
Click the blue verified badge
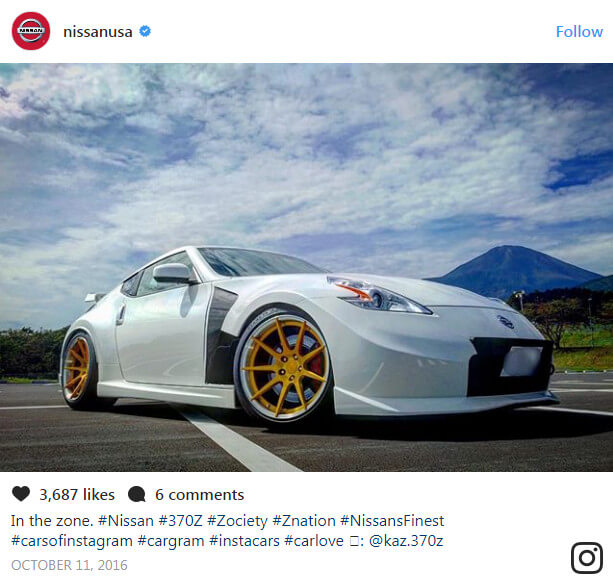click(x=145, y=31)
